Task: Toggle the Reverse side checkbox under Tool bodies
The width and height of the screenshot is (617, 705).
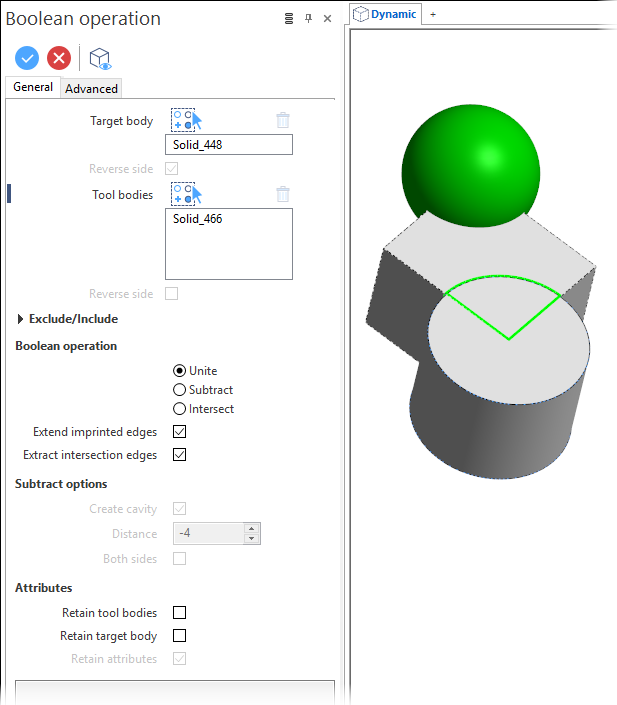Action: pos(171,294)
